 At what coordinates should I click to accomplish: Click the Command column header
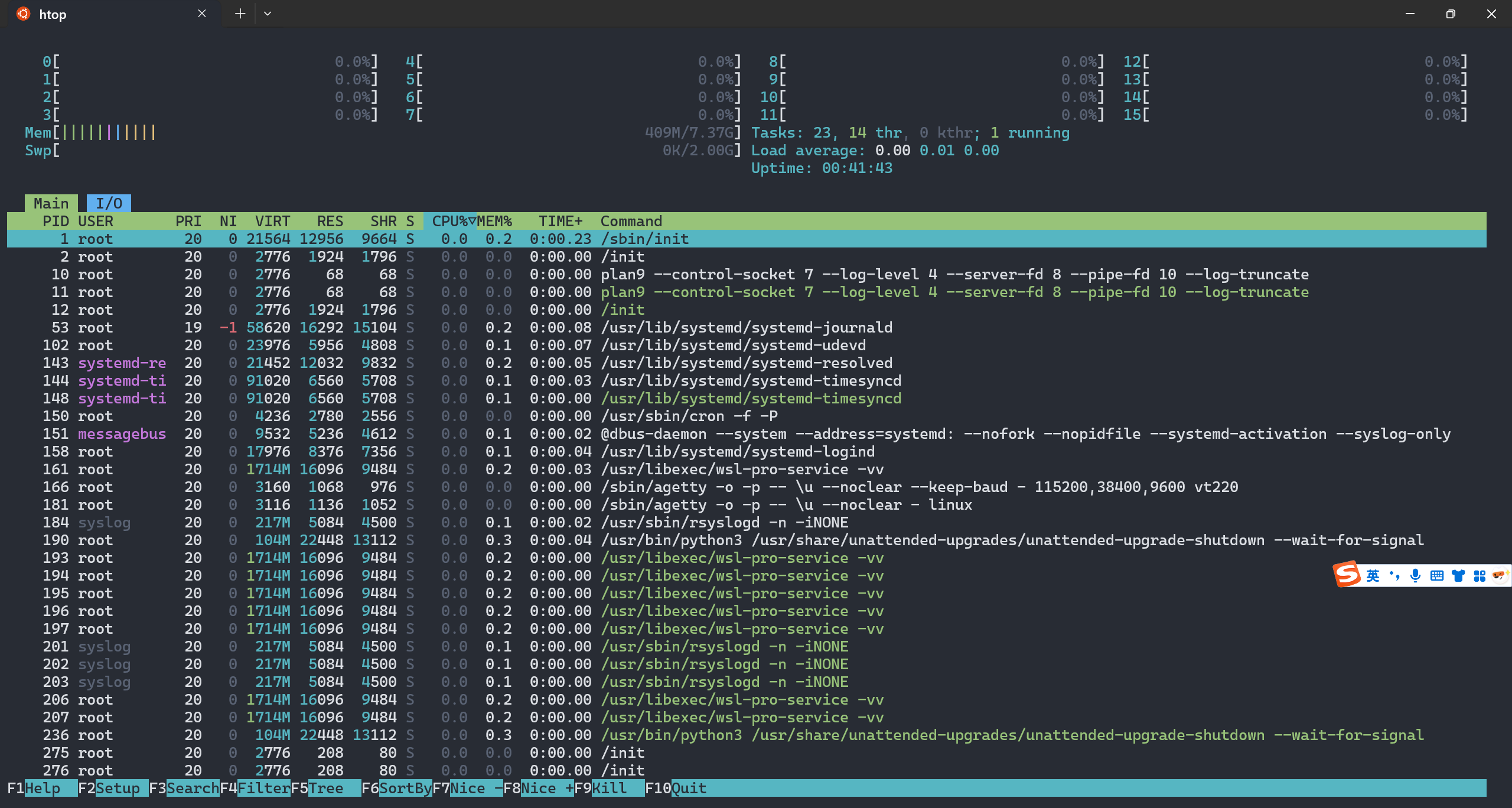point(631,221)
